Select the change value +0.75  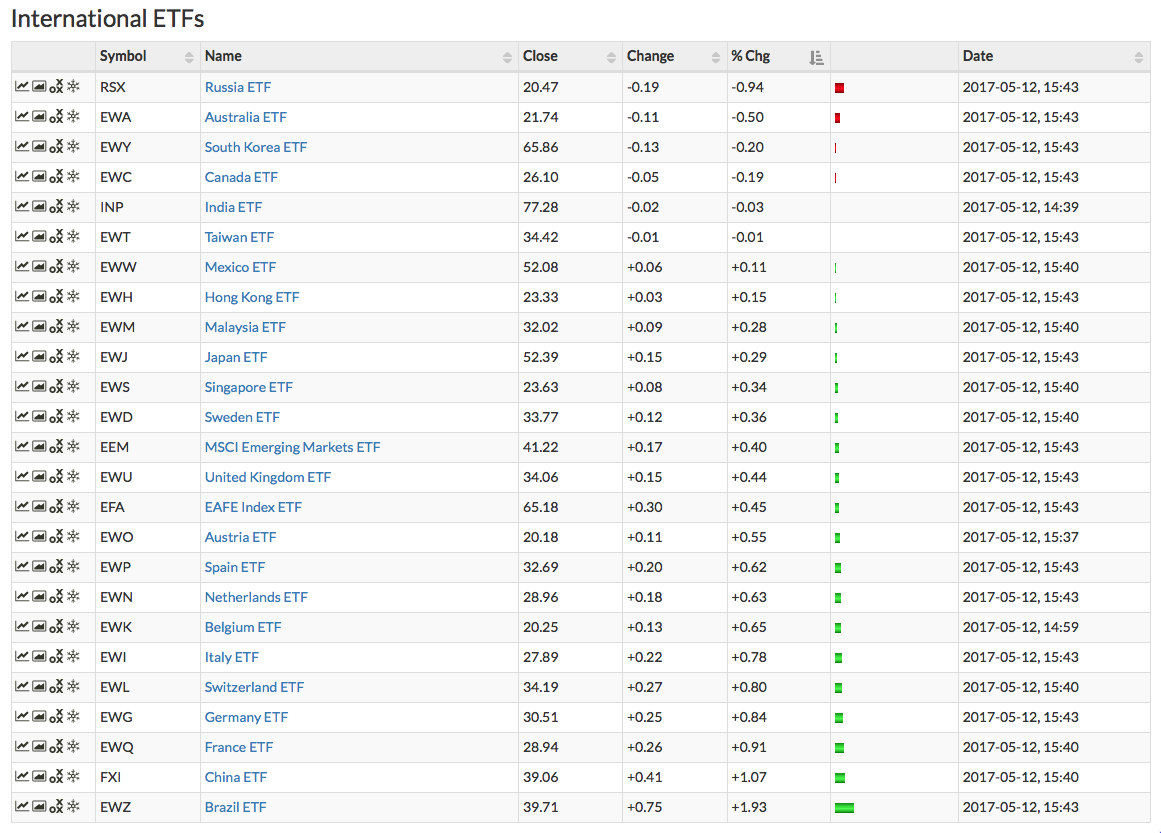(x=644, y=807)
